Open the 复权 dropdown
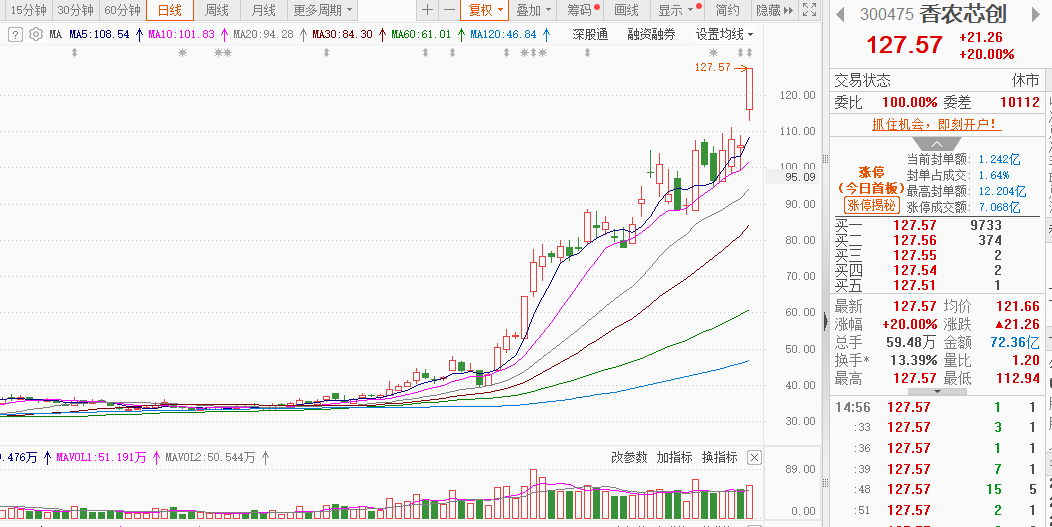The image size is (1052, 527). pos(484,10)
